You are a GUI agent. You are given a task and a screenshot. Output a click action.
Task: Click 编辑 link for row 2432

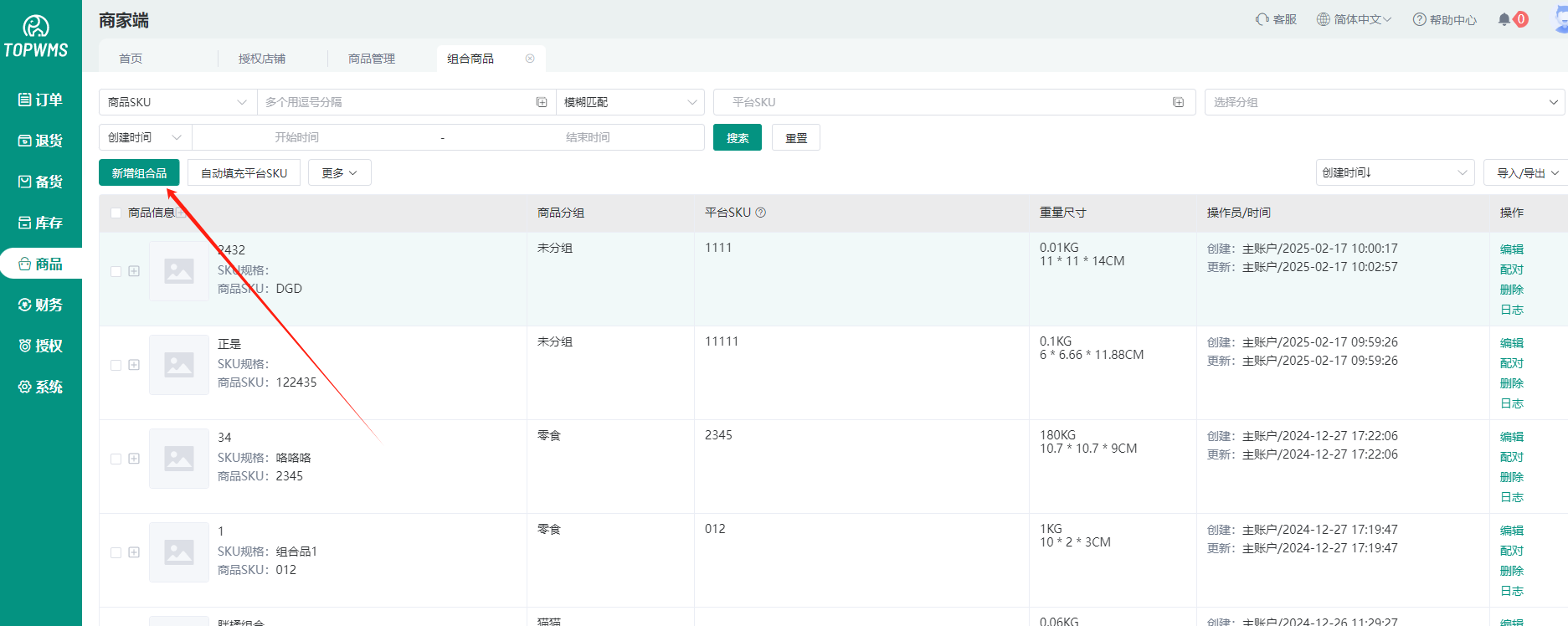tap(1512, 249)
